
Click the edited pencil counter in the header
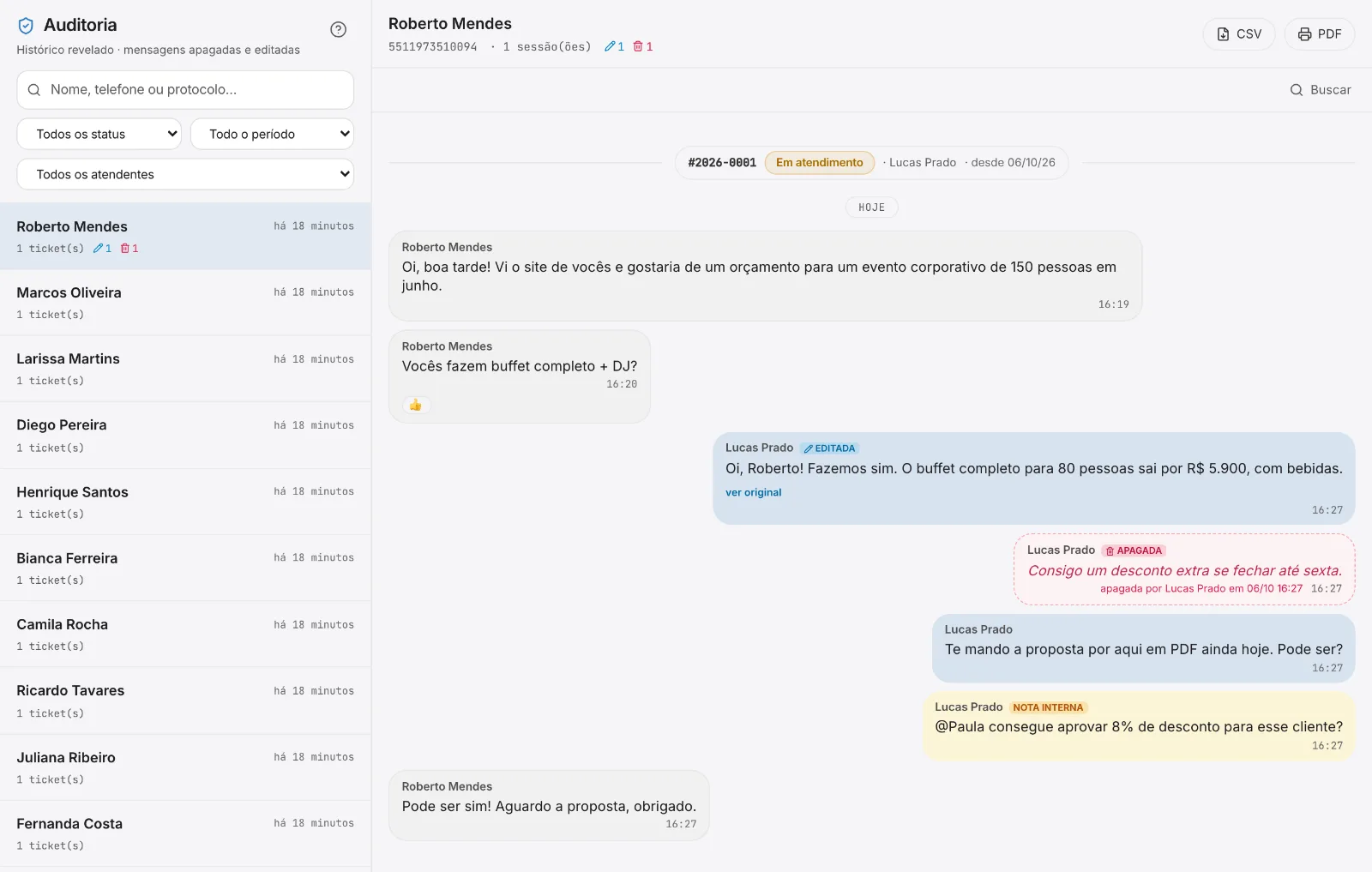(614, 46)
